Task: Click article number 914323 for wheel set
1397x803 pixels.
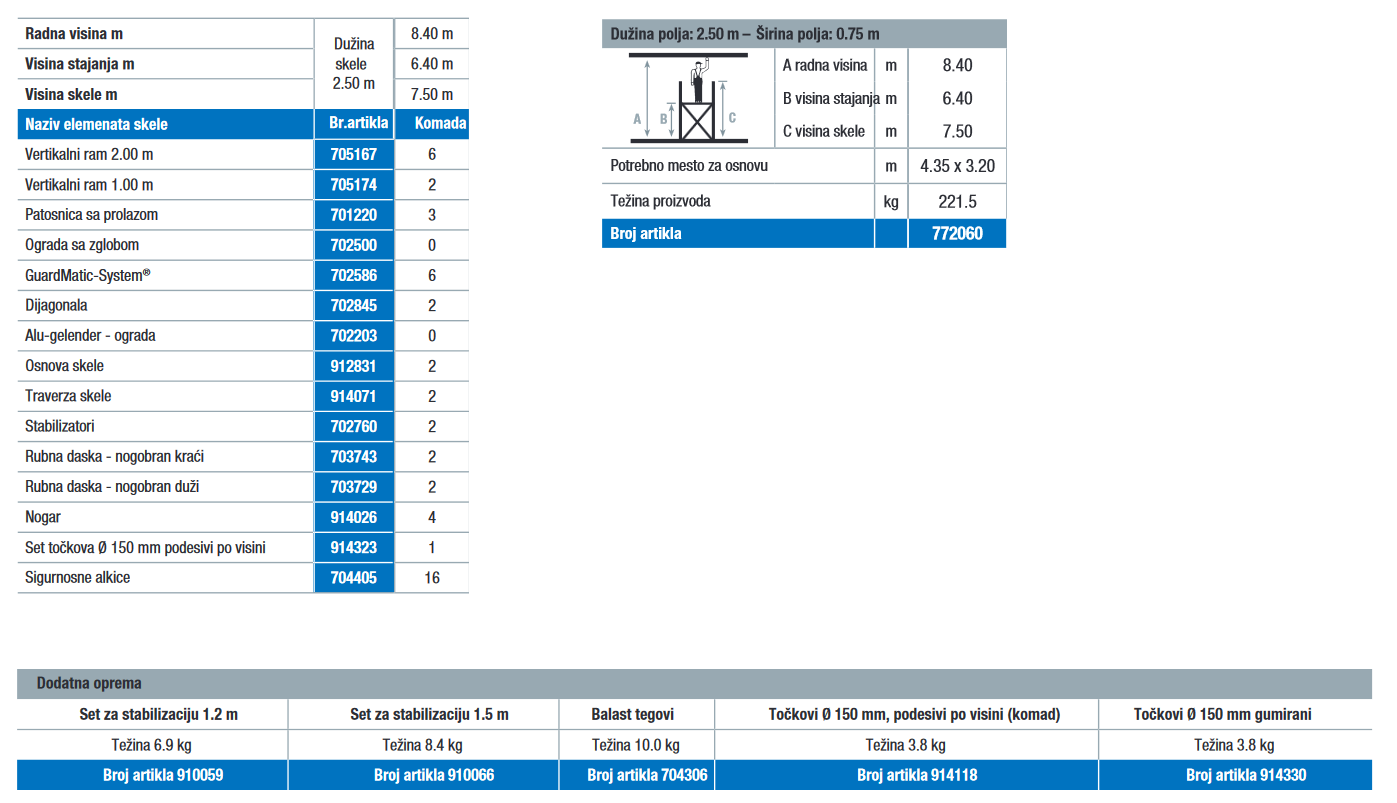Action: point(353,548)
